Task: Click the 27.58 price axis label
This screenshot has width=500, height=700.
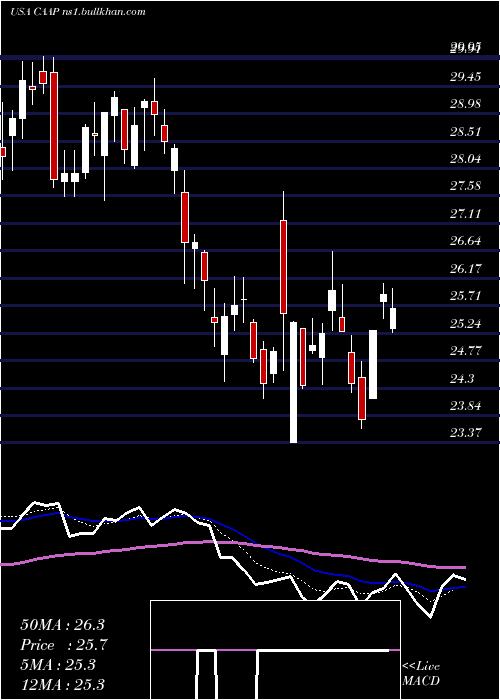Action: tap(465, 186)
